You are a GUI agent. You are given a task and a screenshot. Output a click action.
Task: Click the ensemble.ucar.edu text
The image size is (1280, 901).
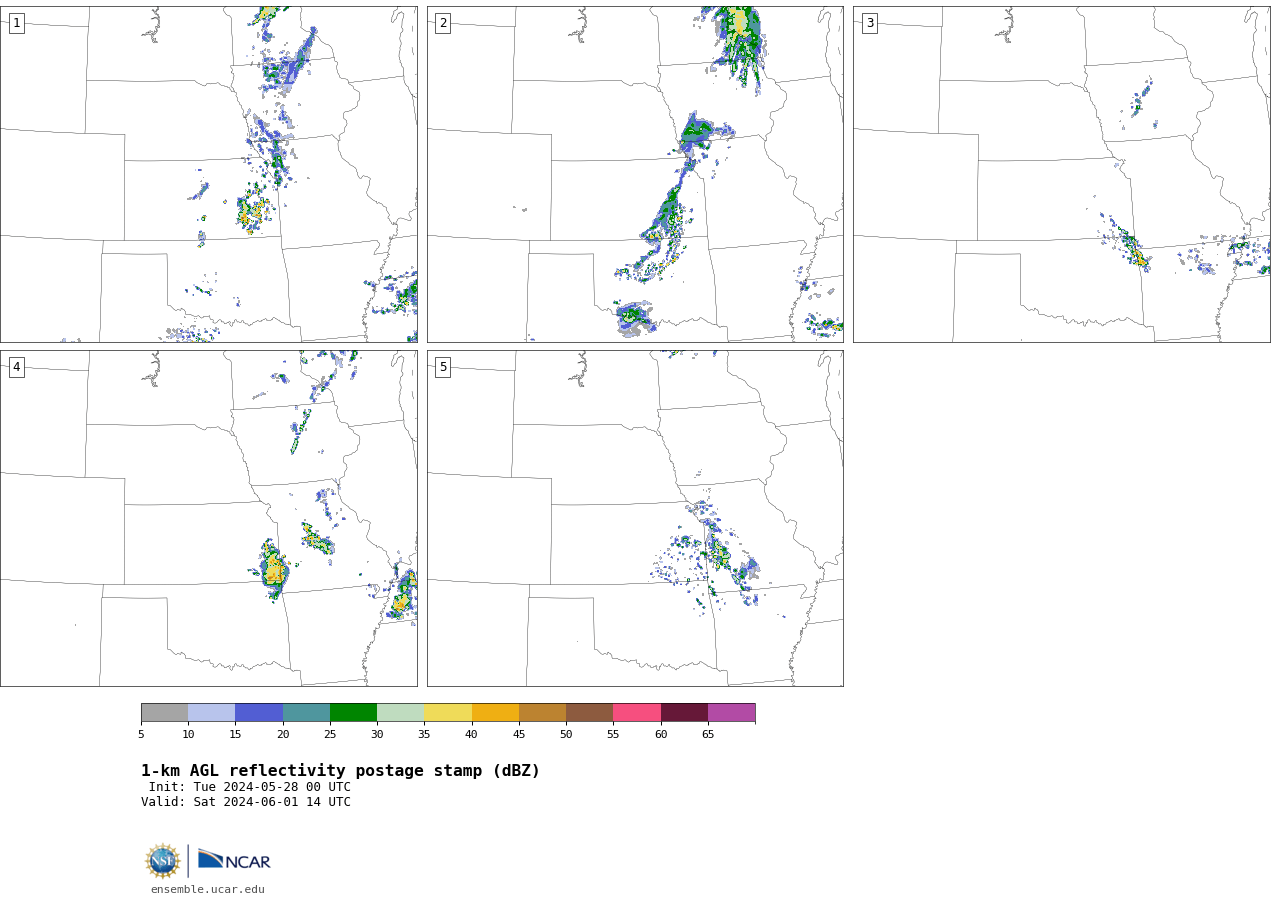click(208, 889)
